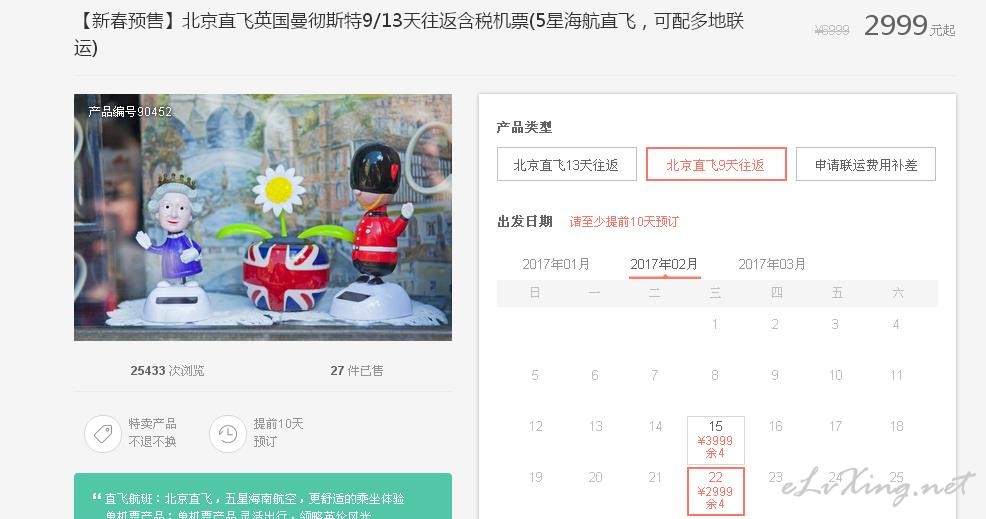Open the 2017年02月 month tab
Viewport: 986px width, 519px height.
[x=664, y=264]
